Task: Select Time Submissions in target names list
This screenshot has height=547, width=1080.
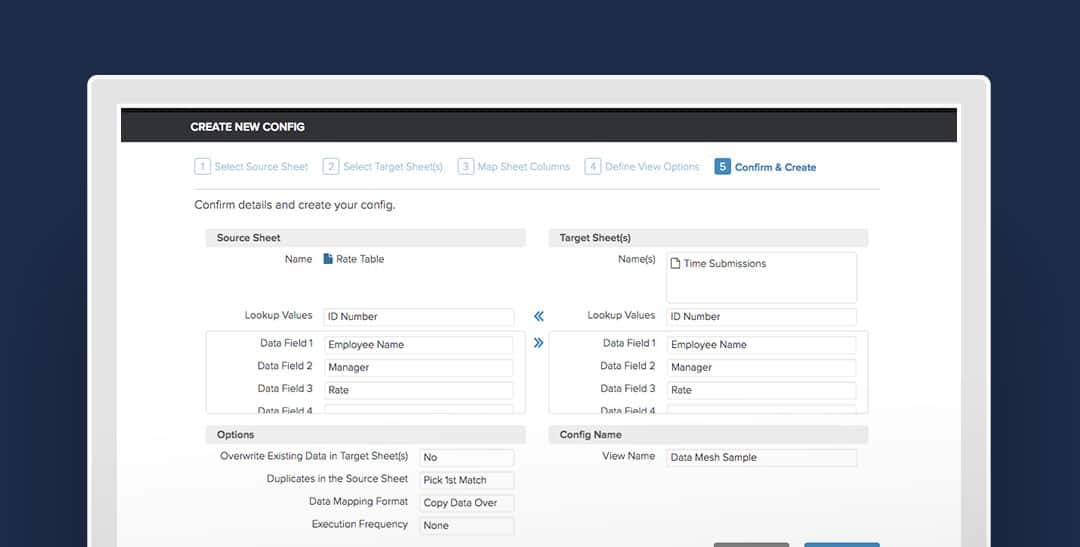Action: 724,264
